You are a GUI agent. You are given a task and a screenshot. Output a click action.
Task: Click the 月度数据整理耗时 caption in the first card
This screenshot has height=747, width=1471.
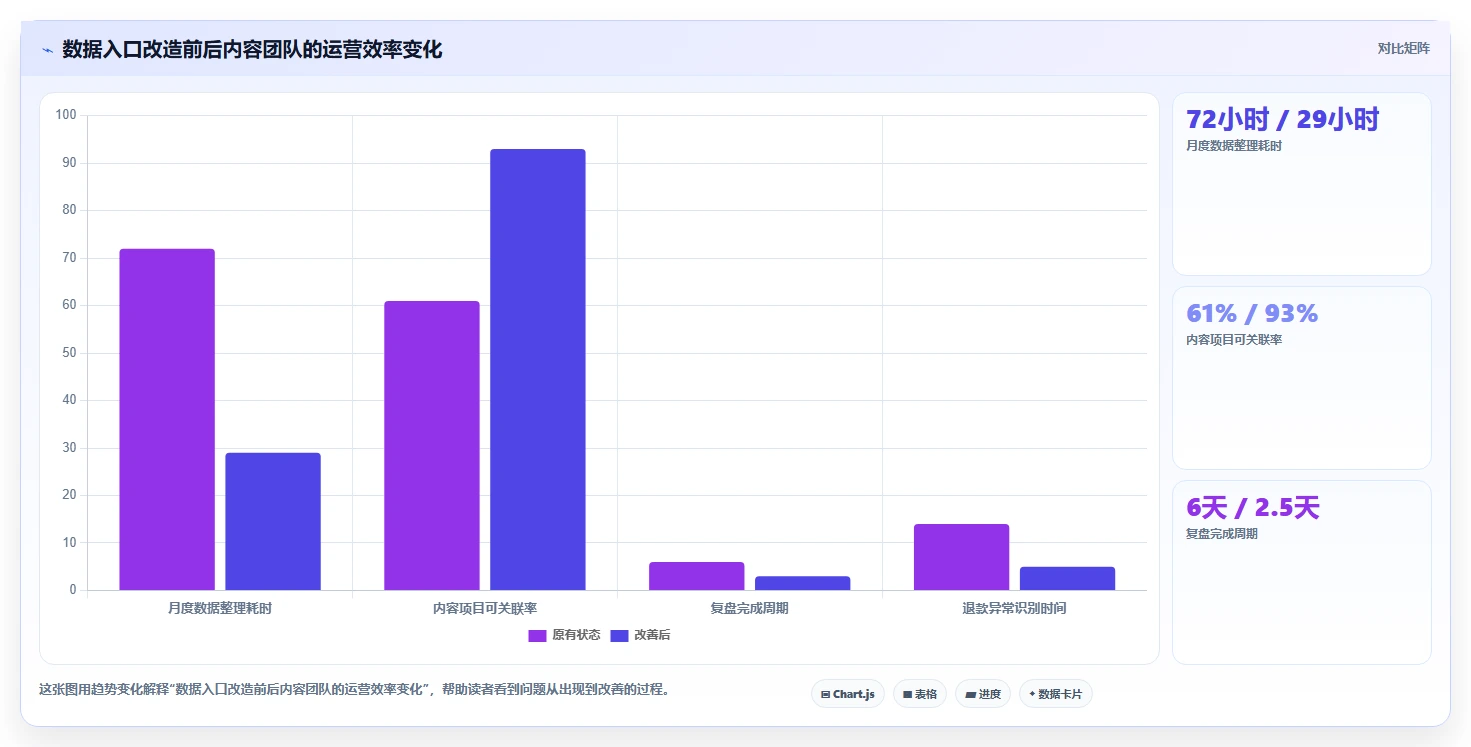point(1234,146)
